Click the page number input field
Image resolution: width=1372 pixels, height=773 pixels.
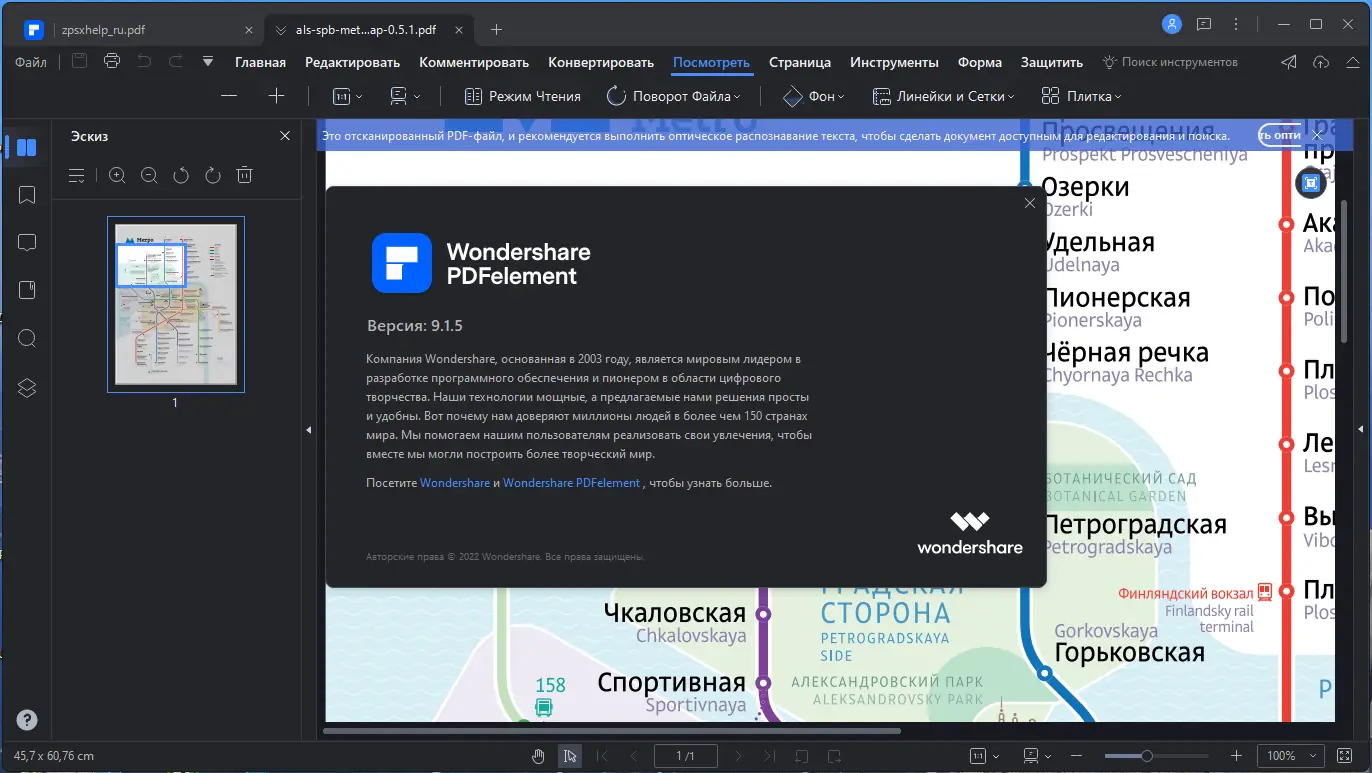click(x=685, y=755)
